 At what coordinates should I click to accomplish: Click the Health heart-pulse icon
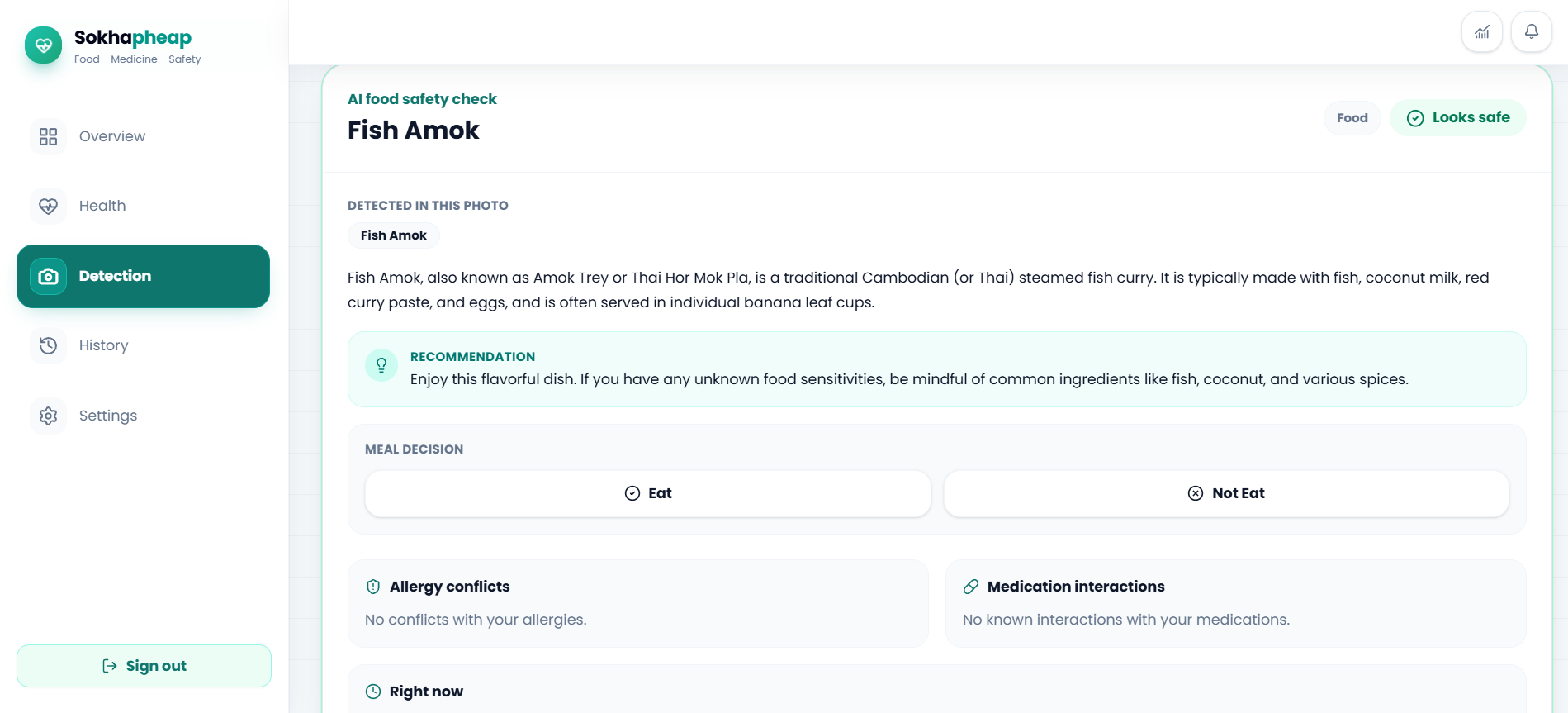pyautogui.click(x=49, y=206)
